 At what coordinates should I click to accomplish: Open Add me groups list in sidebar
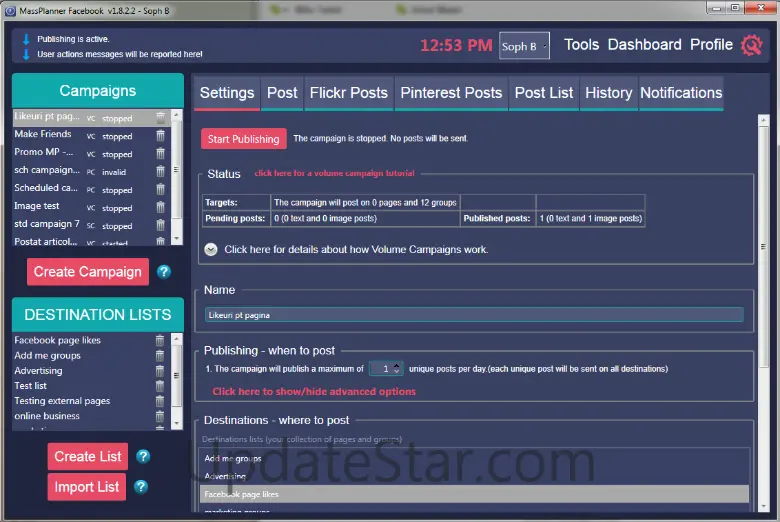click(x=47, y=355)
